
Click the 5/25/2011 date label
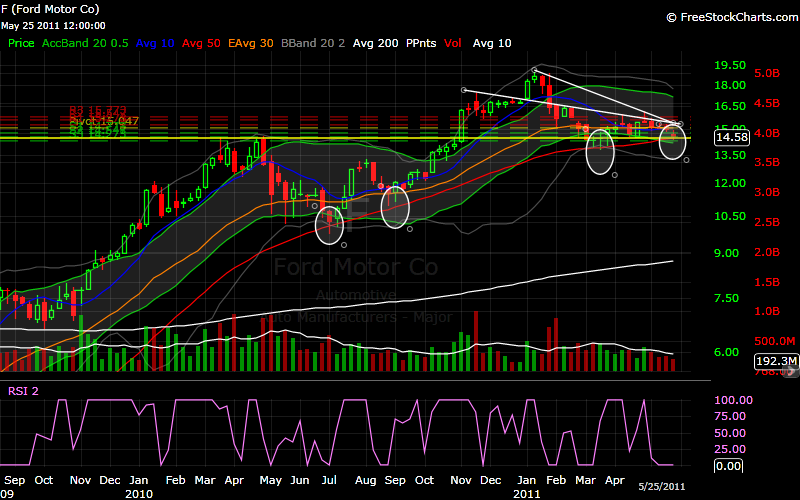(662, 486)
